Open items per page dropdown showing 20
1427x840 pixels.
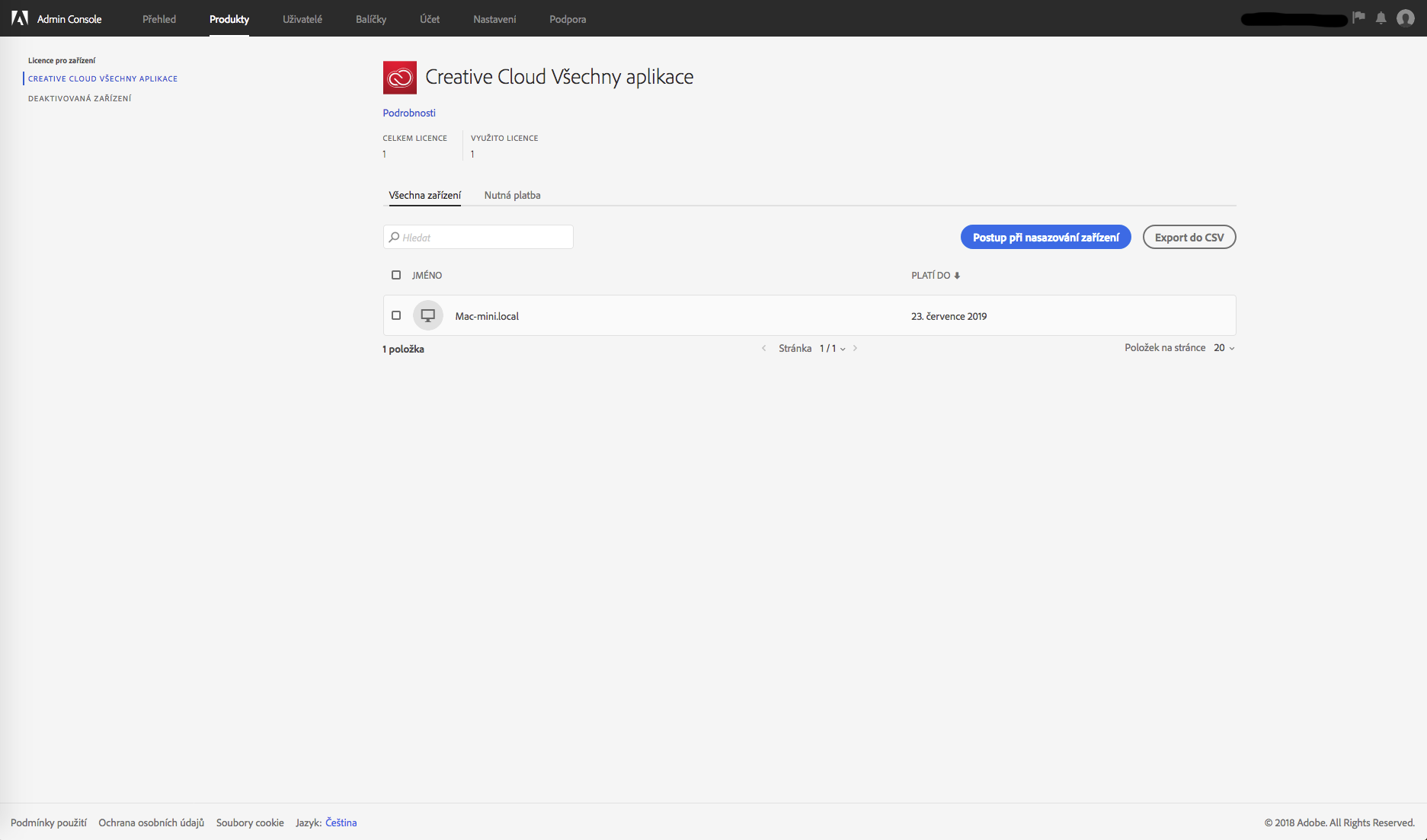(1224, 348)
